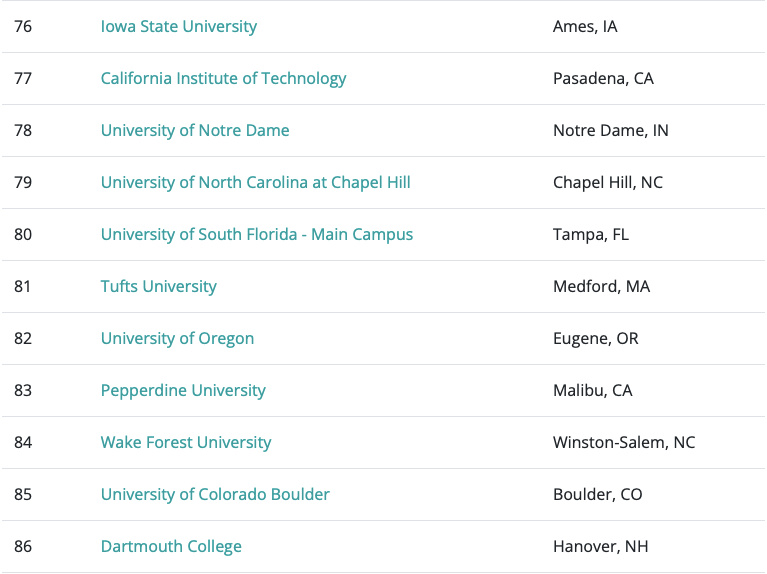Open University of South Florida - Main Campus
Screen dimensions: 767x574
pyautogui.click(x=256, y=235)
